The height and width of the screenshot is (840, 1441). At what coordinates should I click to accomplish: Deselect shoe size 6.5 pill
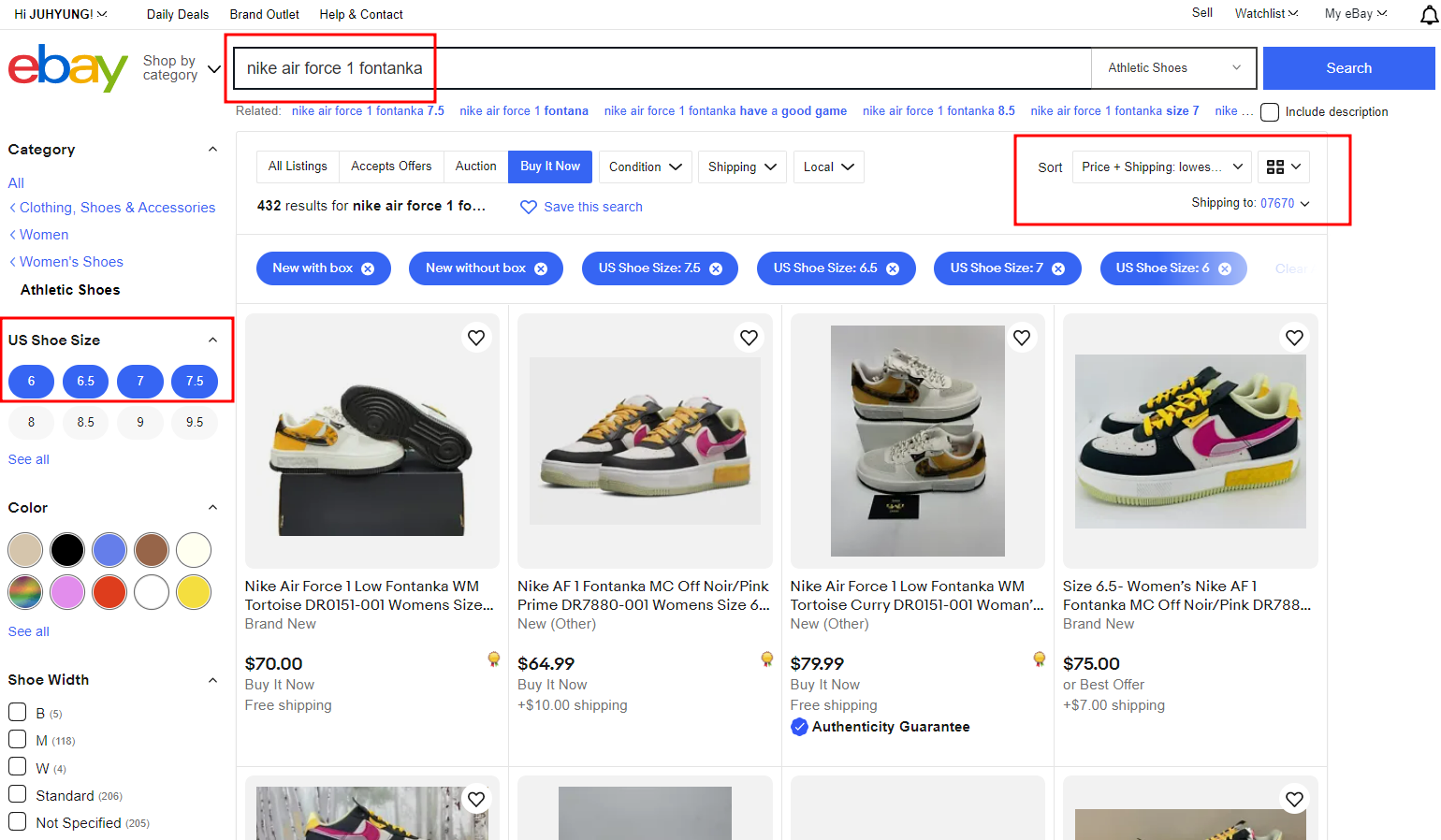(x=85, y=382)
